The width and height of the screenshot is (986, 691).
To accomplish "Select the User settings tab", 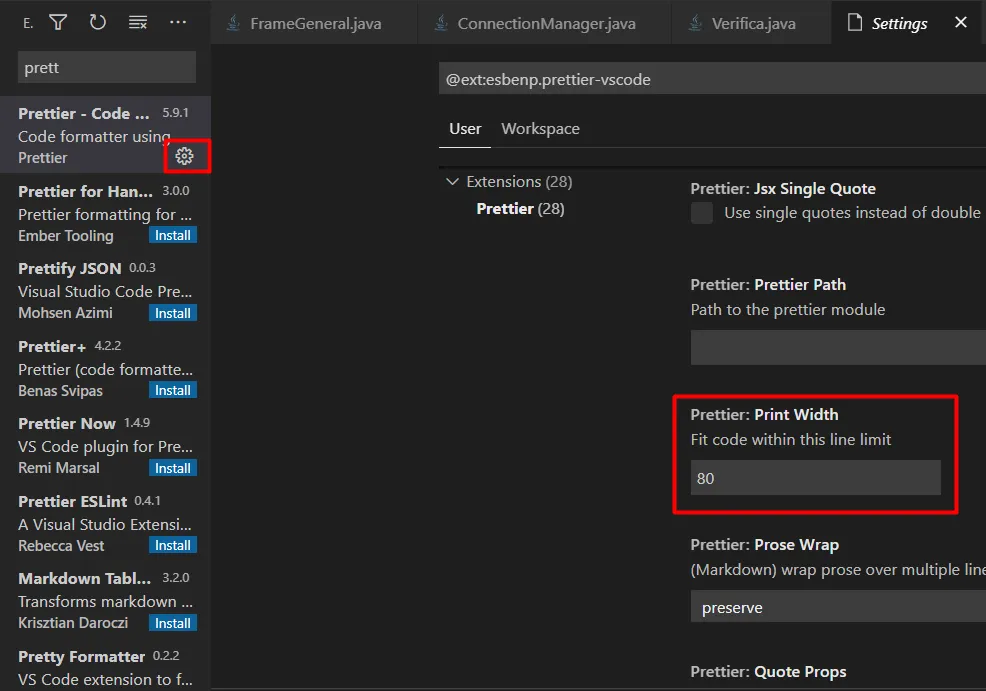I will tap(465, 129).
